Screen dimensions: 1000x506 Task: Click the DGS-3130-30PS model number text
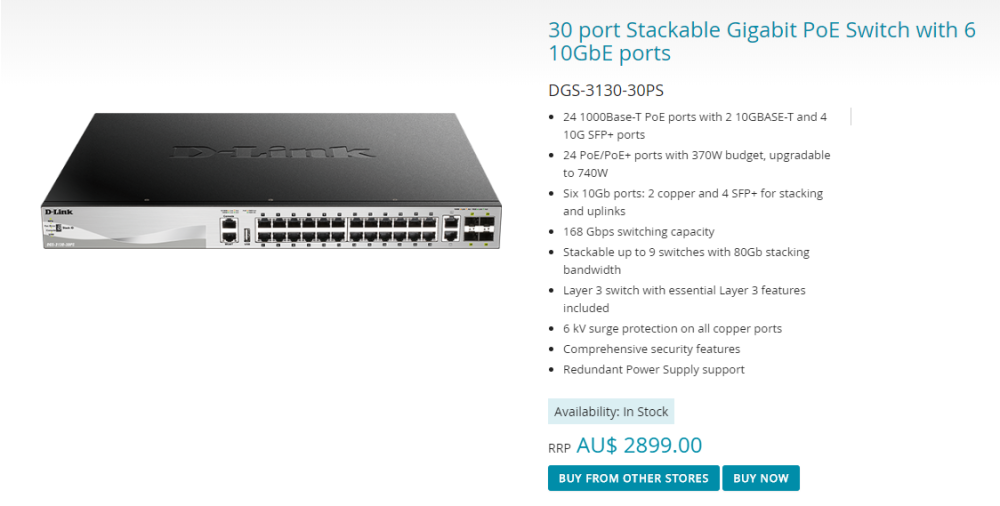(606, 91)
